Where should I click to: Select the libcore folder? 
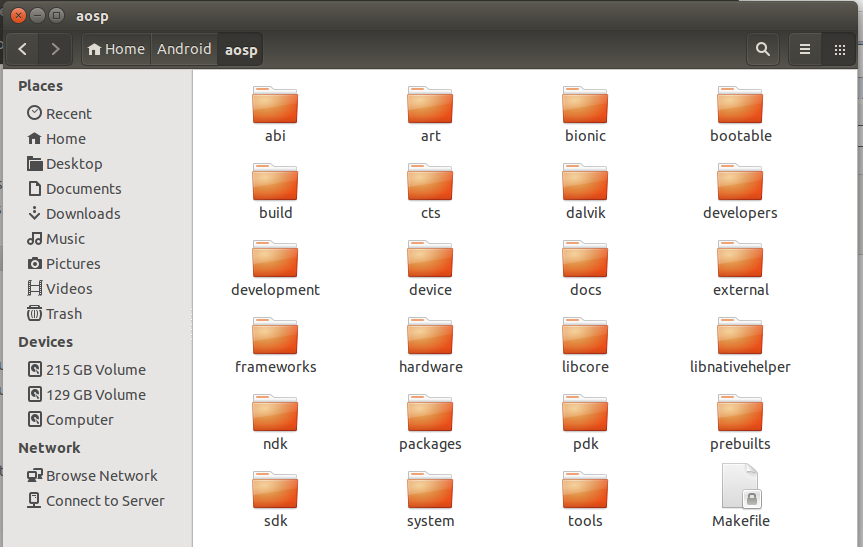[585, 346]
